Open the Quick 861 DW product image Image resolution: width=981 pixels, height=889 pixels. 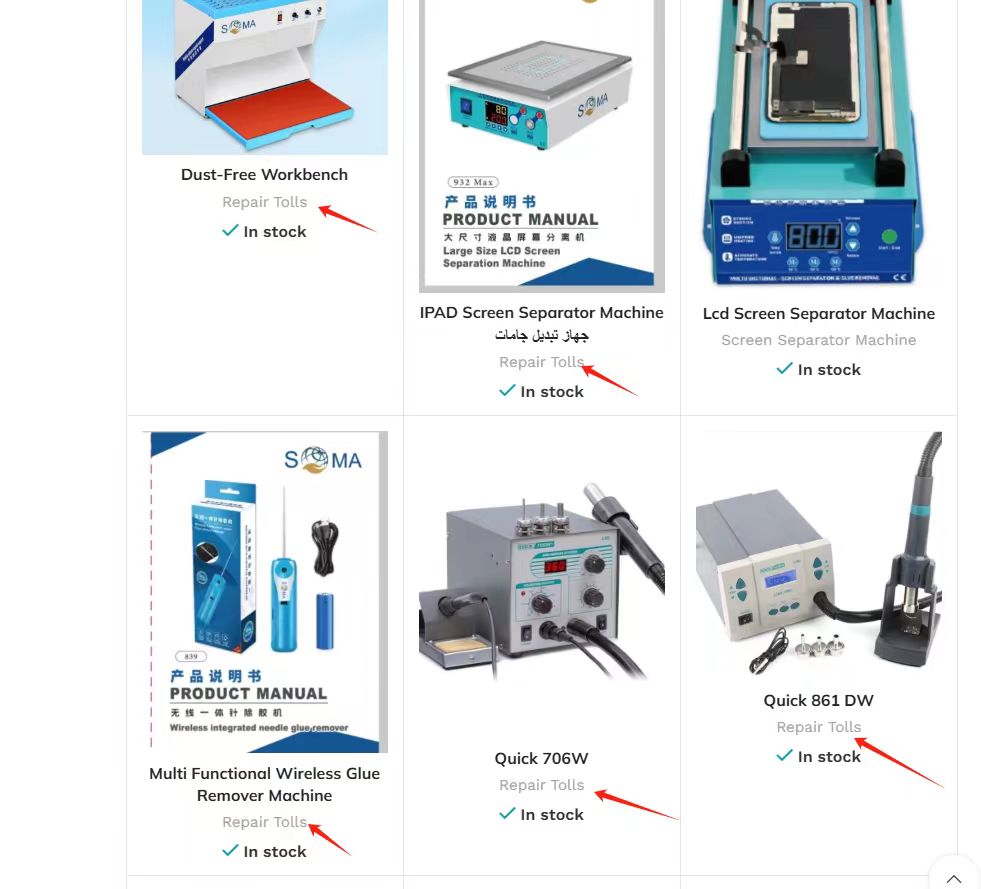pyautogui.click(x=819, y=556)
